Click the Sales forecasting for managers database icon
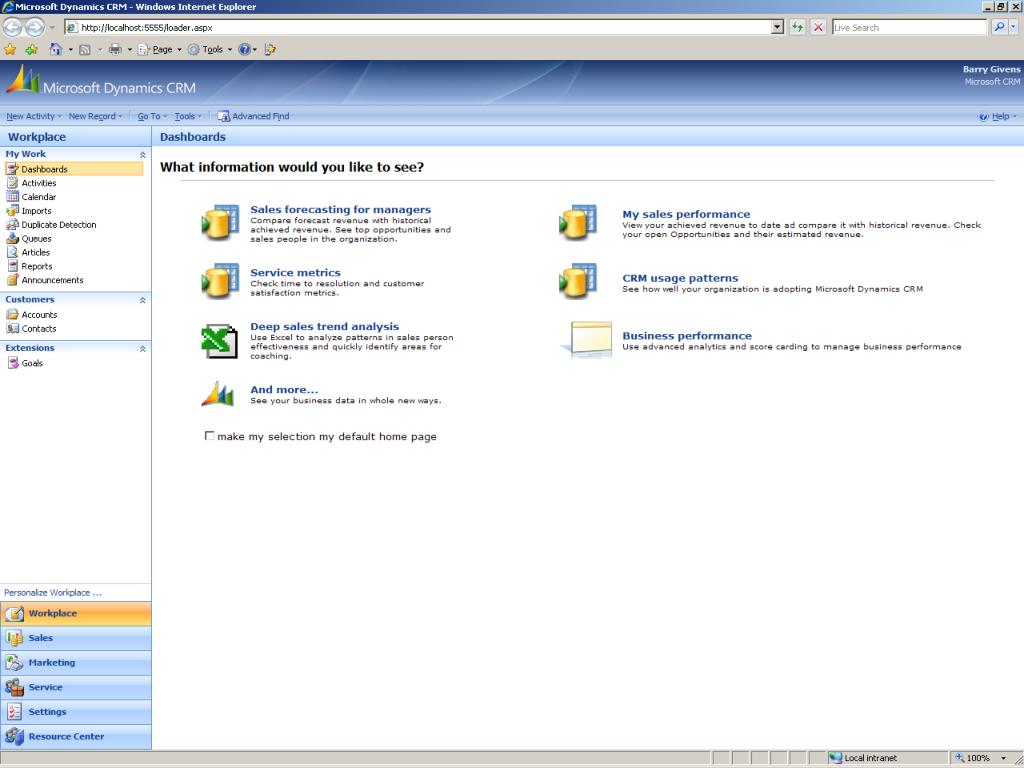 (x=220, y=223)
